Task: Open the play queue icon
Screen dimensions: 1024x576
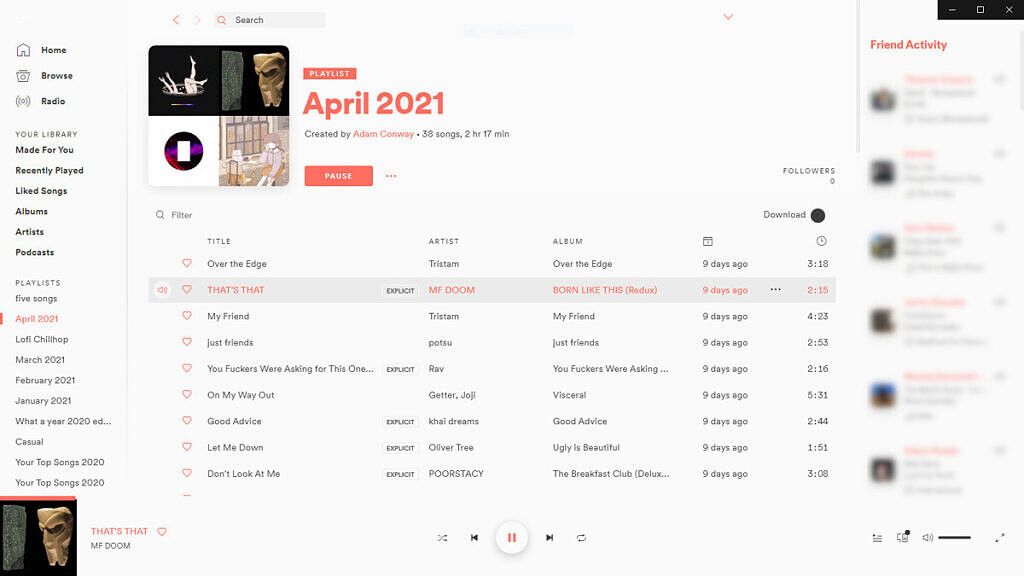Action: tap(876, 537)
